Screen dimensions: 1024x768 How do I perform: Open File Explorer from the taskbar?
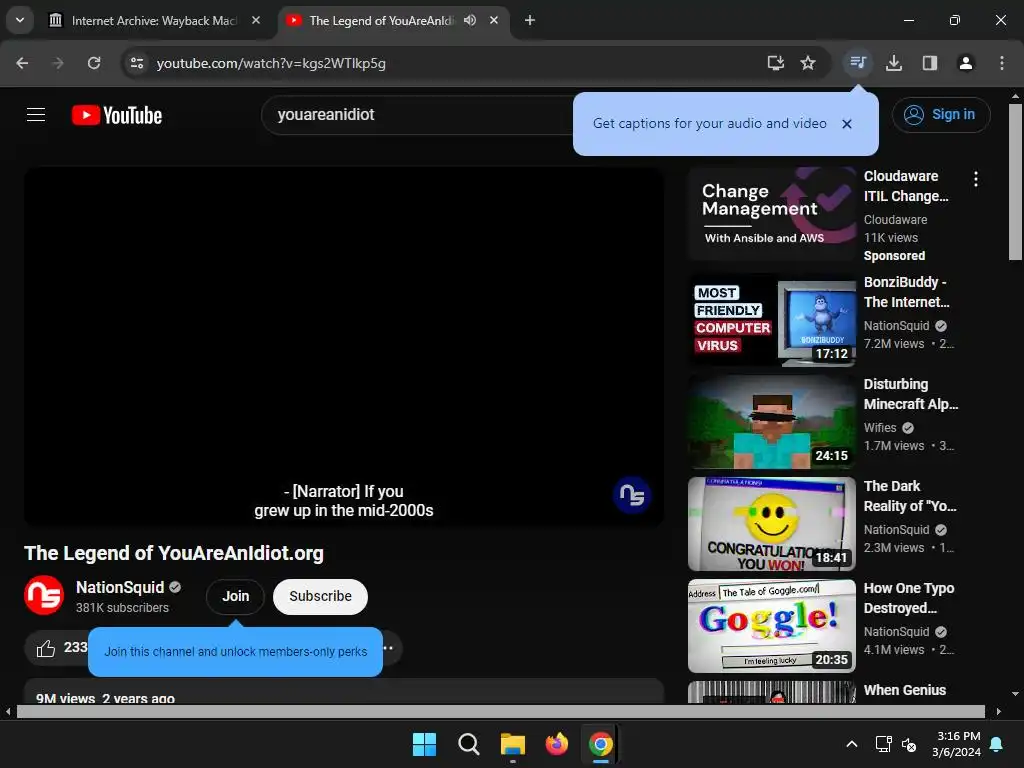point(513,744)
